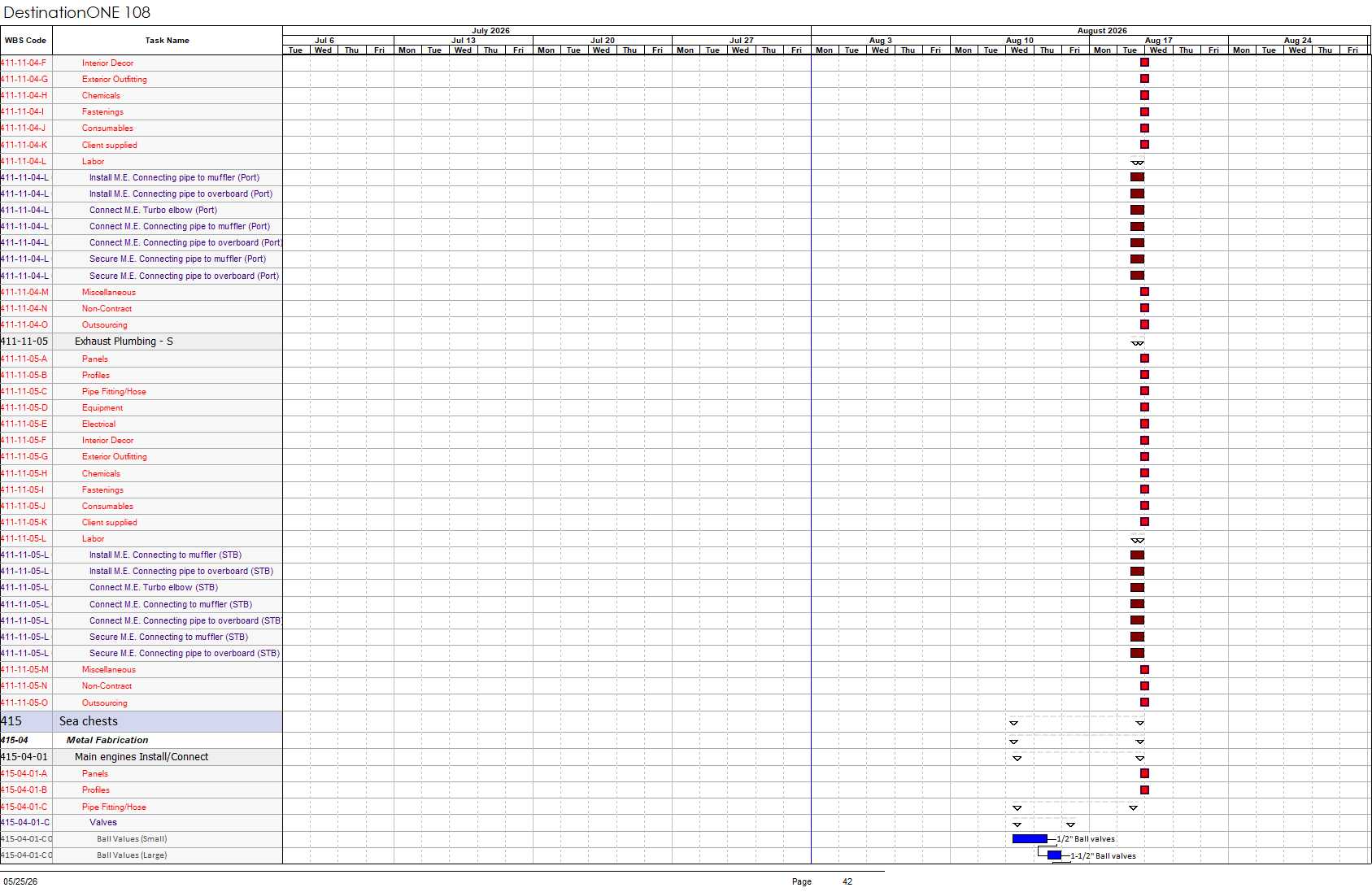Click the Aug 17 week header

click(x=1159, y=40)
